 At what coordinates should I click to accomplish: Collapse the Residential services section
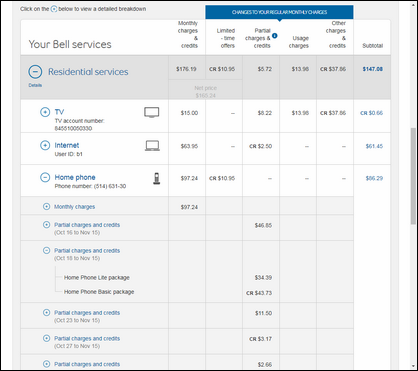[x=35, y=71]
